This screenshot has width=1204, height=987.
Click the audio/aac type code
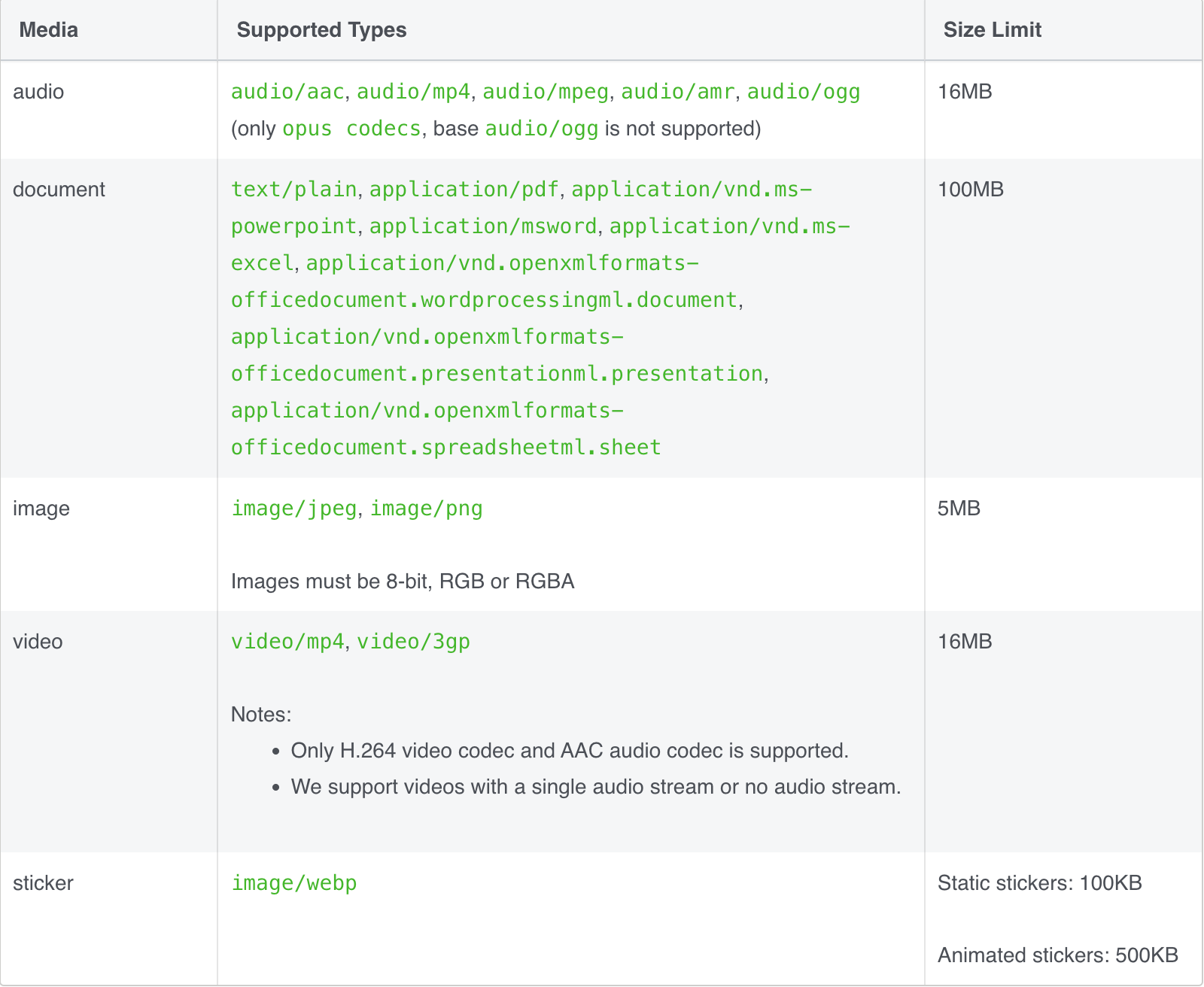click(287, 92)
